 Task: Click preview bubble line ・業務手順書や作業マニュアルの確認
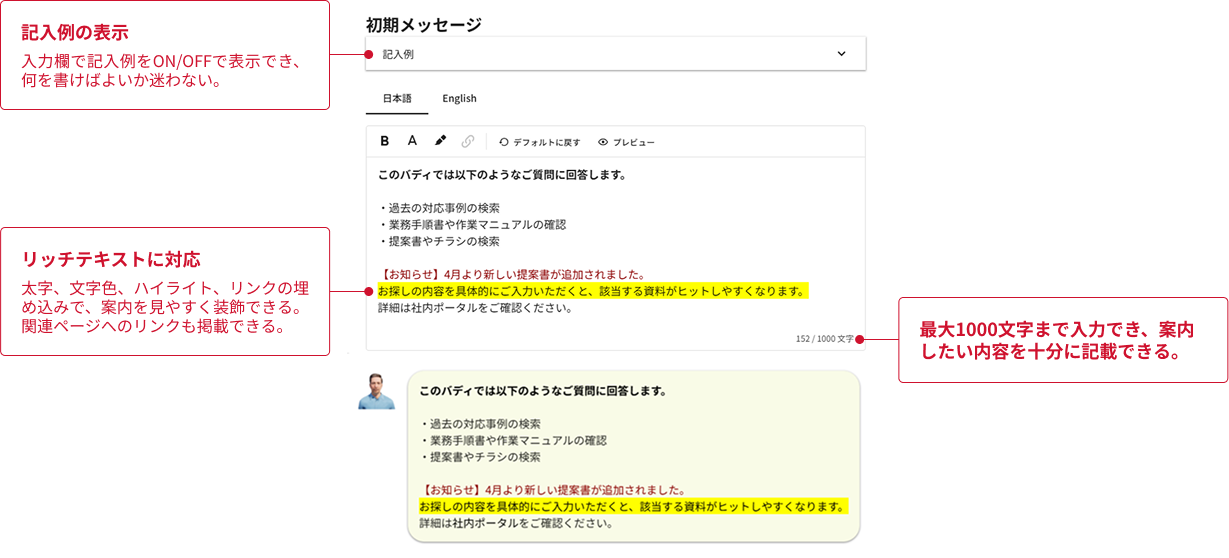[513, 440]
